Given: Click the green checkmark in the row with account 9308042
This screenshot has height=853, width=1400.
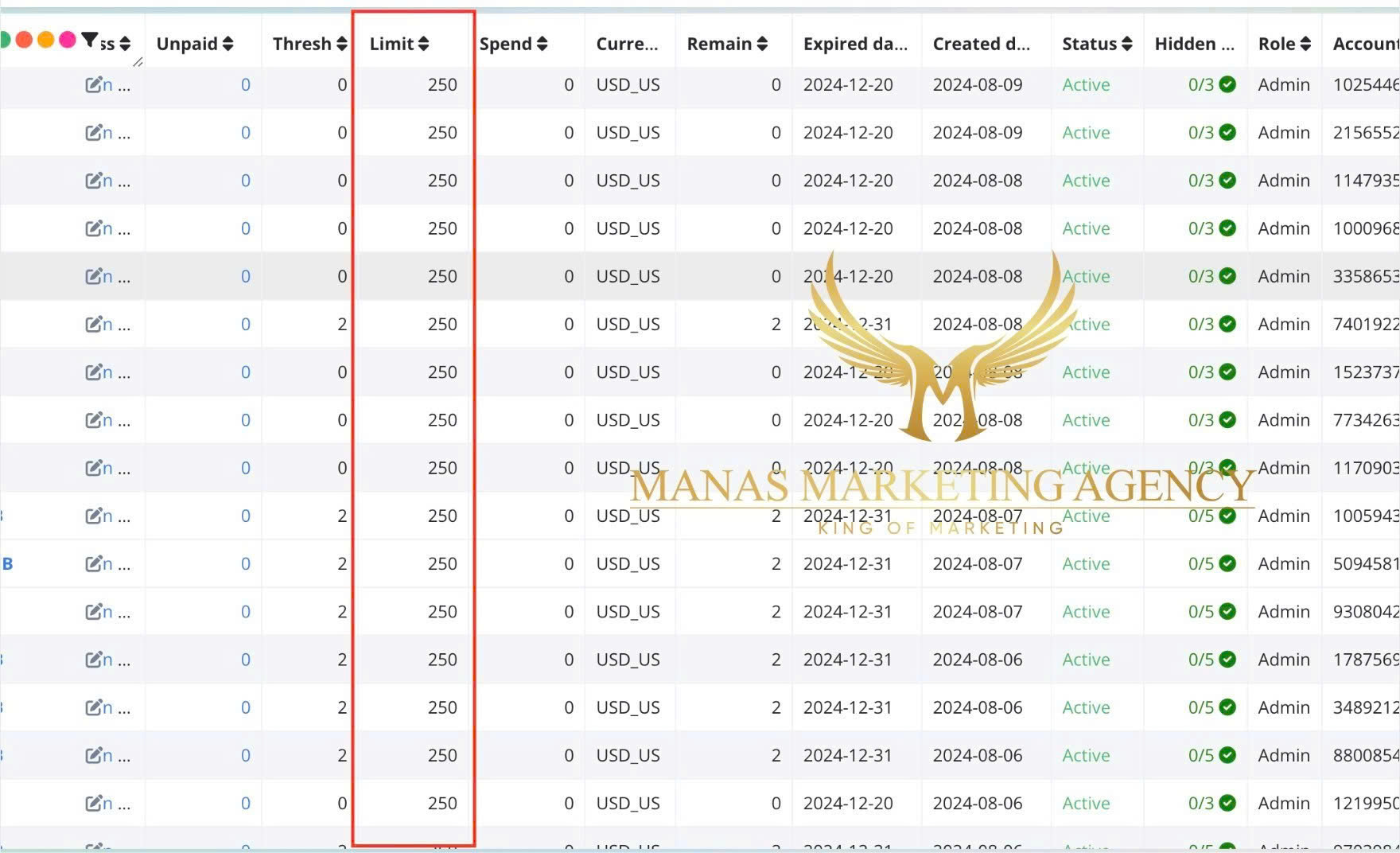Looking at the screenshot, I should (x=1227, y=611).
